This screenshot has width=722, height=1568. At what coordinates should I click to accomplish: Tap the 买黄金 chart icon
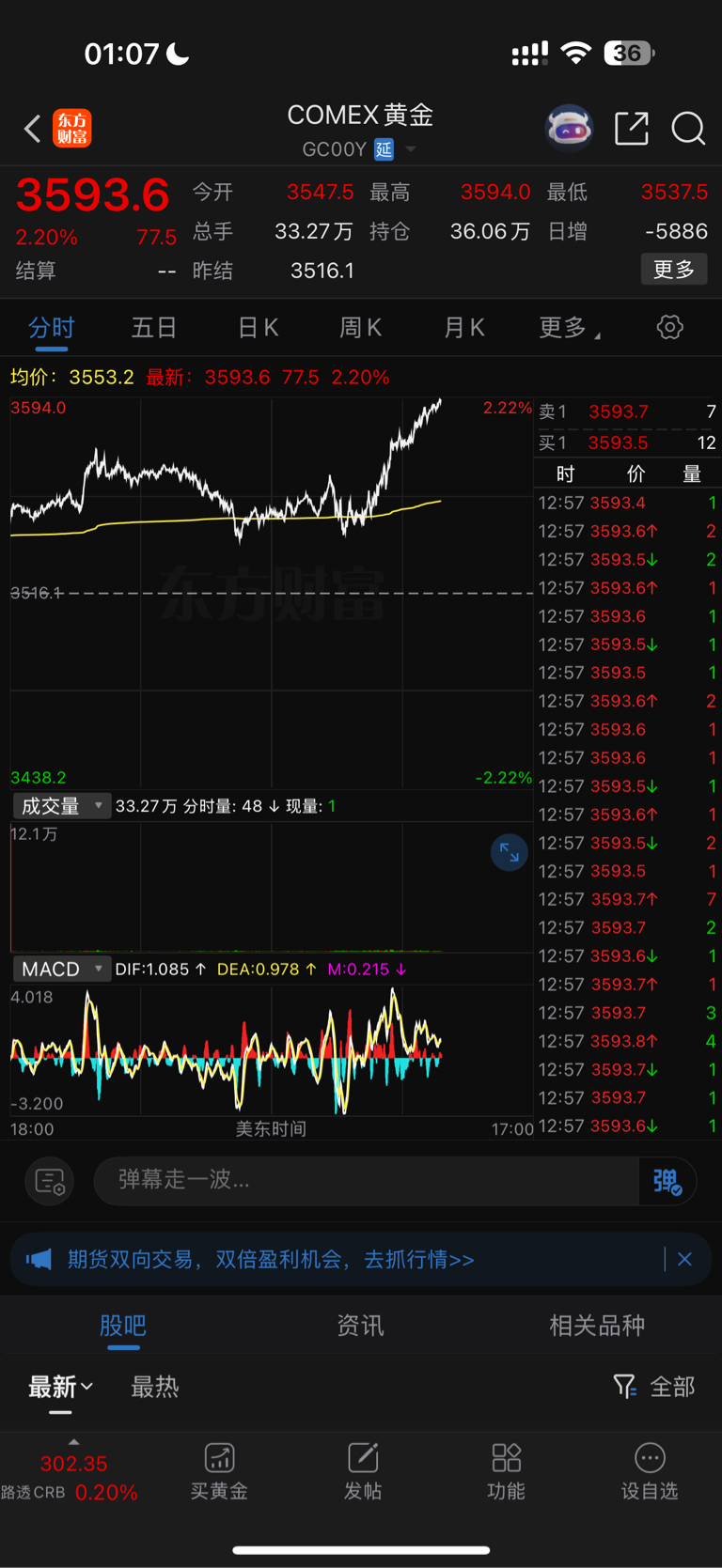(219, 1458)
